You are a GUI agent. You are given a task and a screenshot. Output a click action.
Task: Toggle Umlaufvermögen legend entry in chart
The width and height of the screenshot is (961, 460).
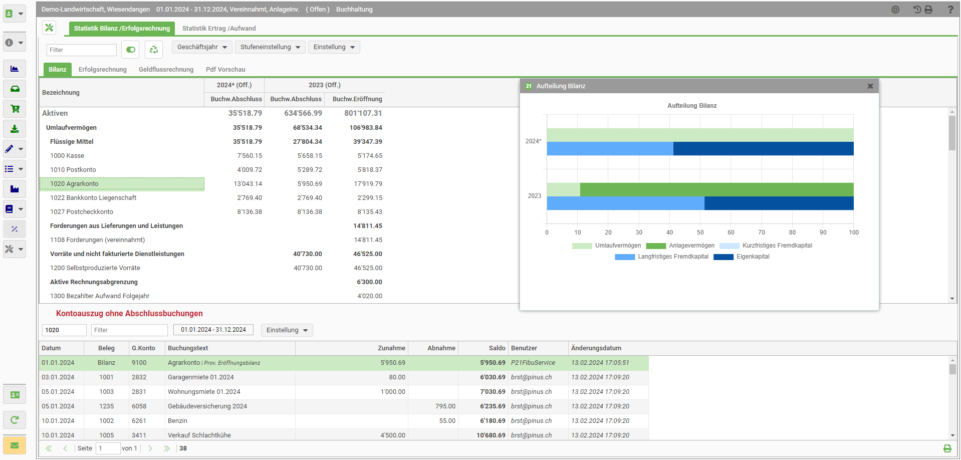click(x=607, y=246)
